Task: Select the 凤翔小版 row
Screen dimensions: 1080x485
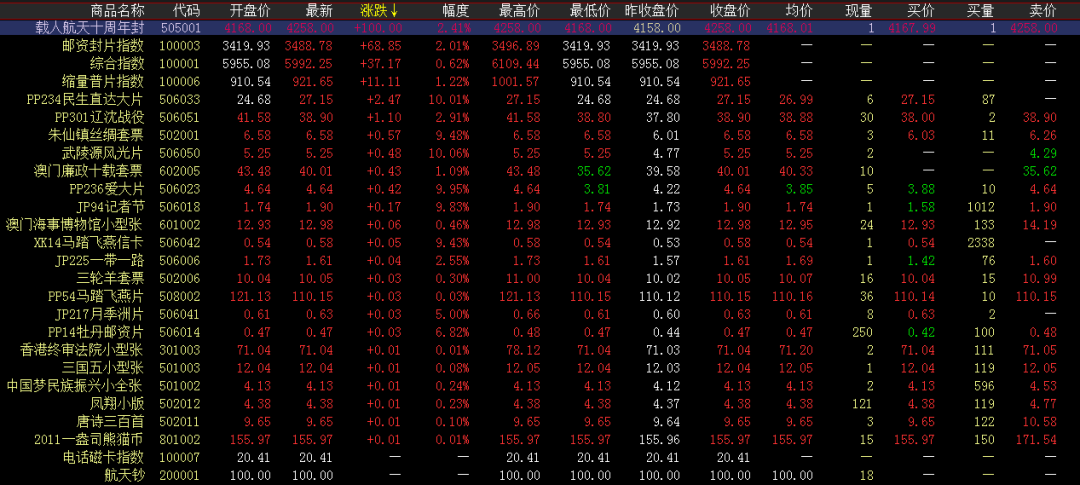Action: (x=540, y=404)
